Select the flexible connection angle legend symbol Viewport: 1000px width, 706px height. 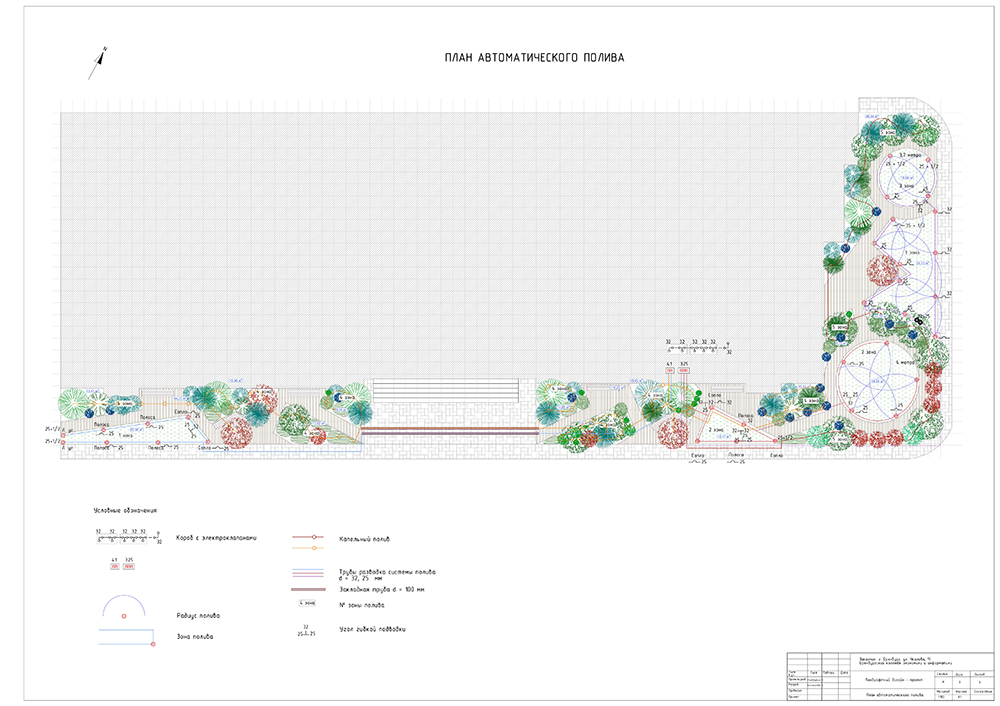click(x=309, y=630)
